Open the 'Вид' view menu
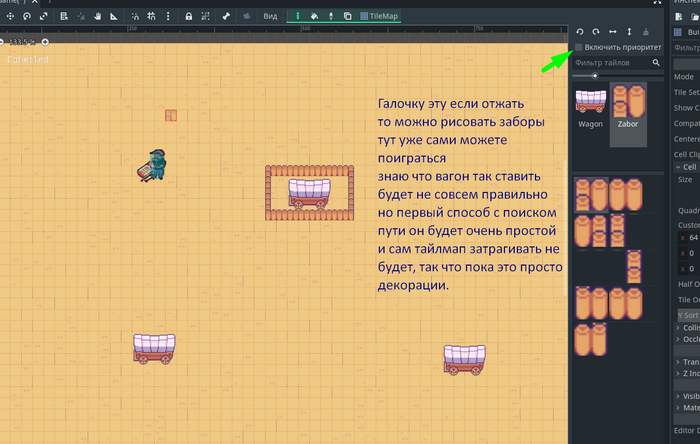Image resolution: width=700 pixels, height=444 pixels. [x=270, y=16]
